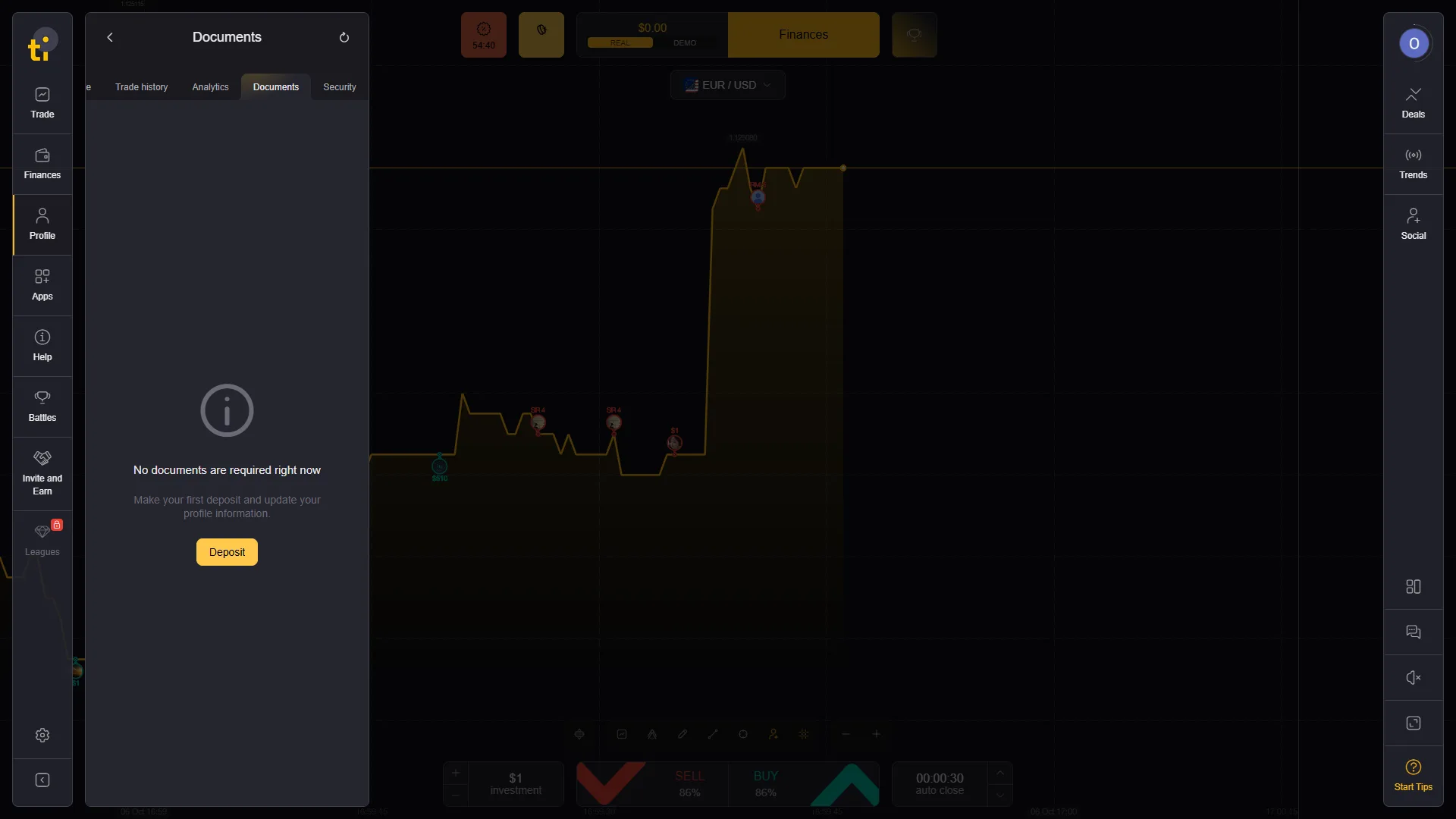Open the locked Leagues section
The height and width of the screenshot is (819, 1456).
pyautogui.click(x=42, y=540)
